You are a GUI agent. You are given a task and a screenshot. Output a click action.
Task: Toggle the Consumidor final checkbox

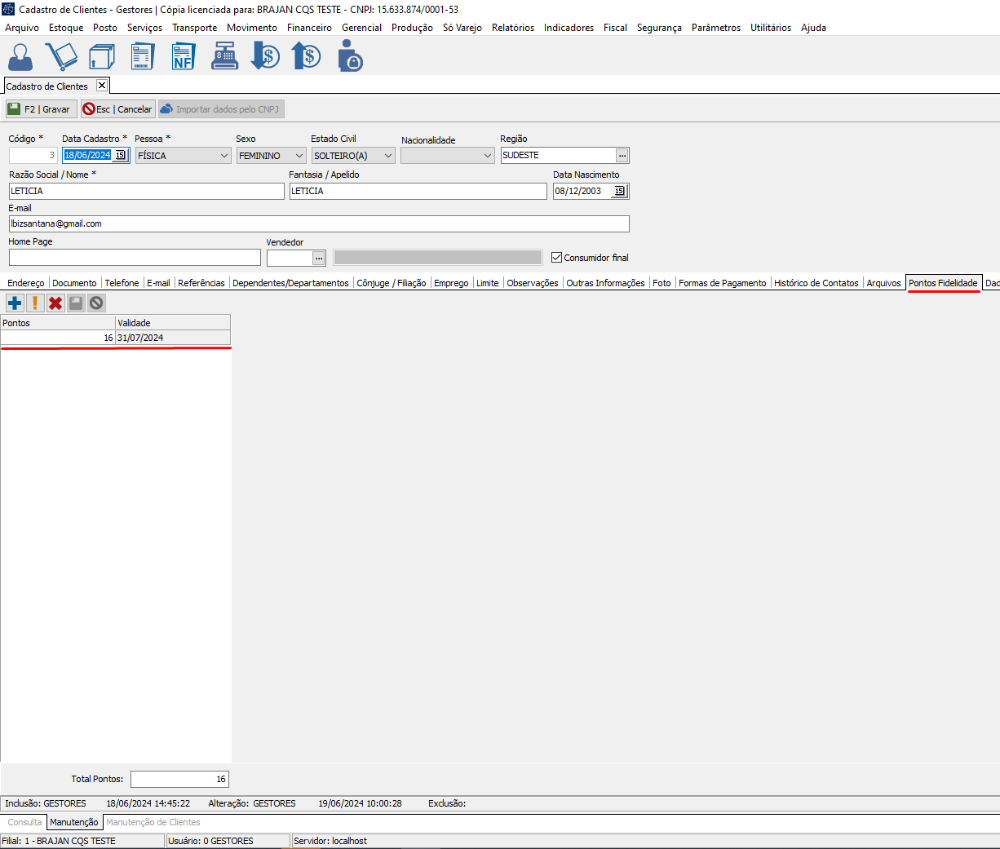coord(558,257)
